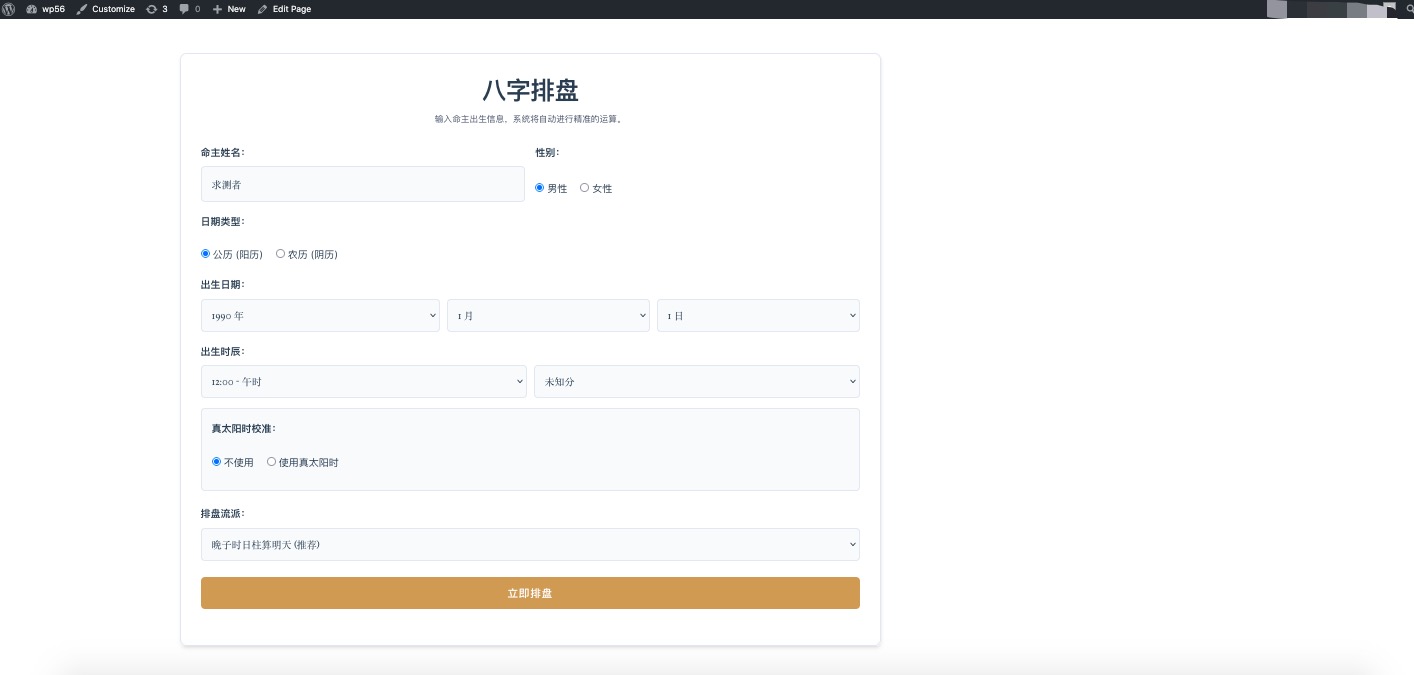Open the birth month dropdown 1 月
The width and height of the screenshot is (1414, 675).
click(x=548, y=315)
